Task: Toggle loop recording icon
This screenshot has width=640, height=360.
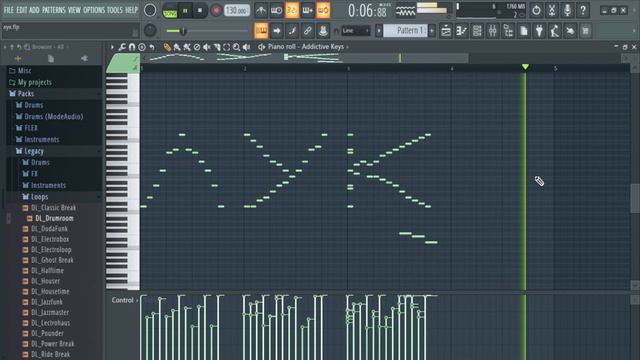Action: click(323, 10)
